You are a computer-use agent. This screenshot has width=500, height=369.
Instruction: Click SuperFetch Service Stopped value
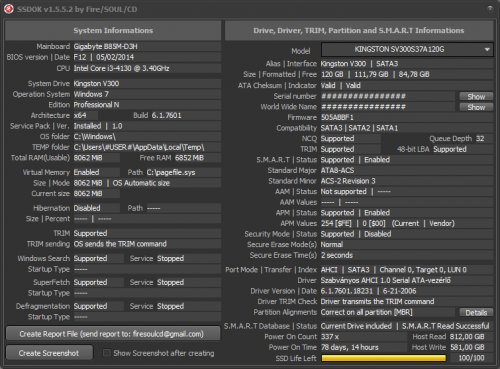pyautogui.click(x=170, y=282)
